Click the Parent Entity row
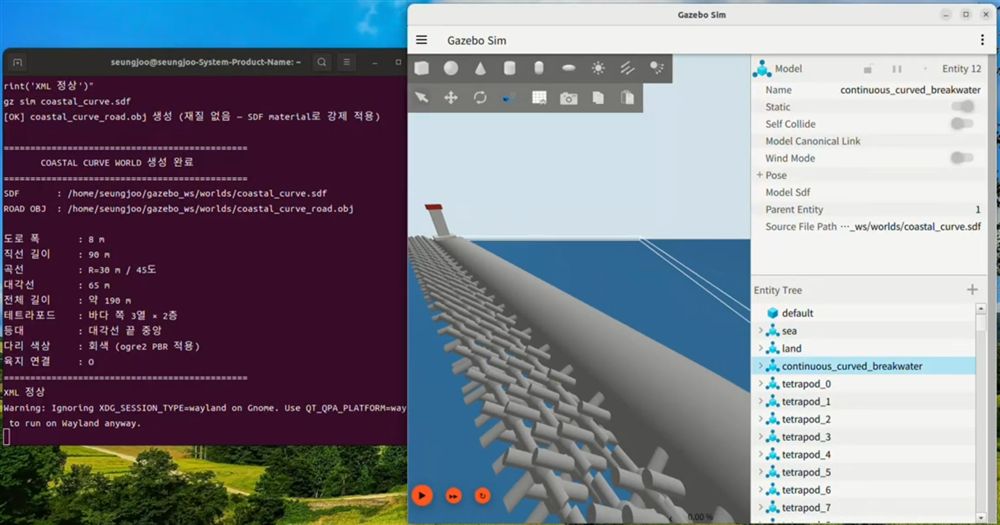The width and height of the screenshot is (1000, 525). pyautogui.click(x=869, y=209)
